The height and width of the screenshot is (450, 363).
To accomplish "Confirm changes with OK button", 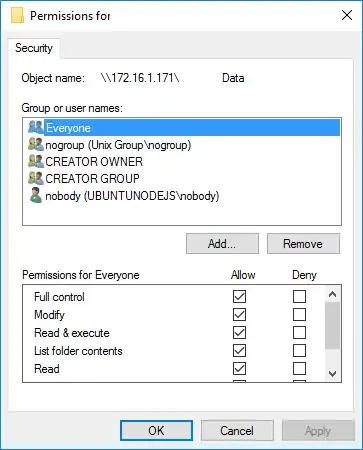I will click(x=156, y=430).
